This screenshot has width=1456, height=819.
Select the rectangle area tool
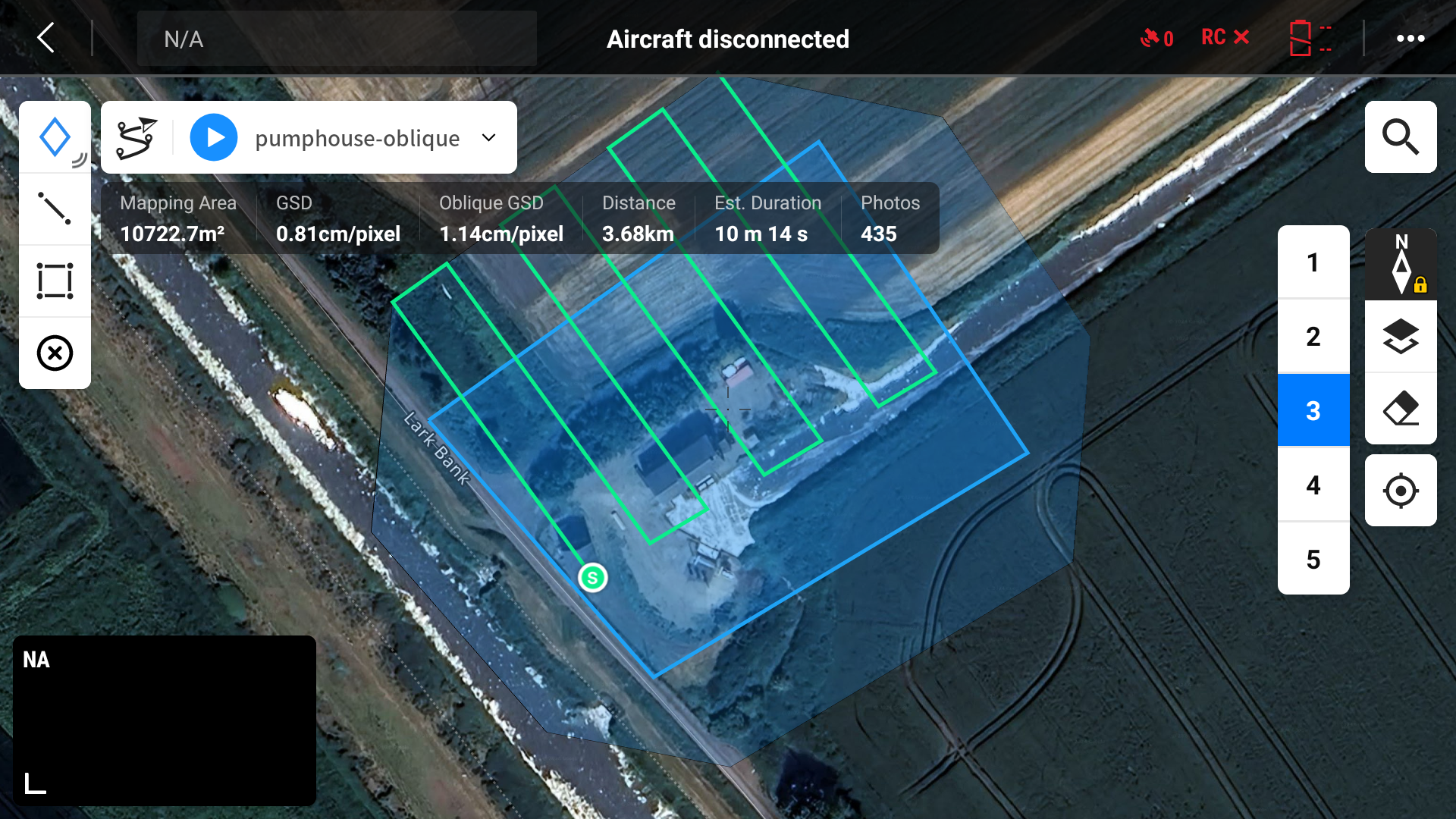click(x=55, y=281)
